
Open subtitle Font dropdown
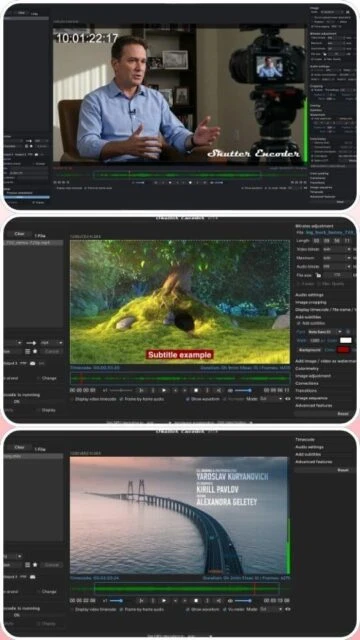(325, 332)
